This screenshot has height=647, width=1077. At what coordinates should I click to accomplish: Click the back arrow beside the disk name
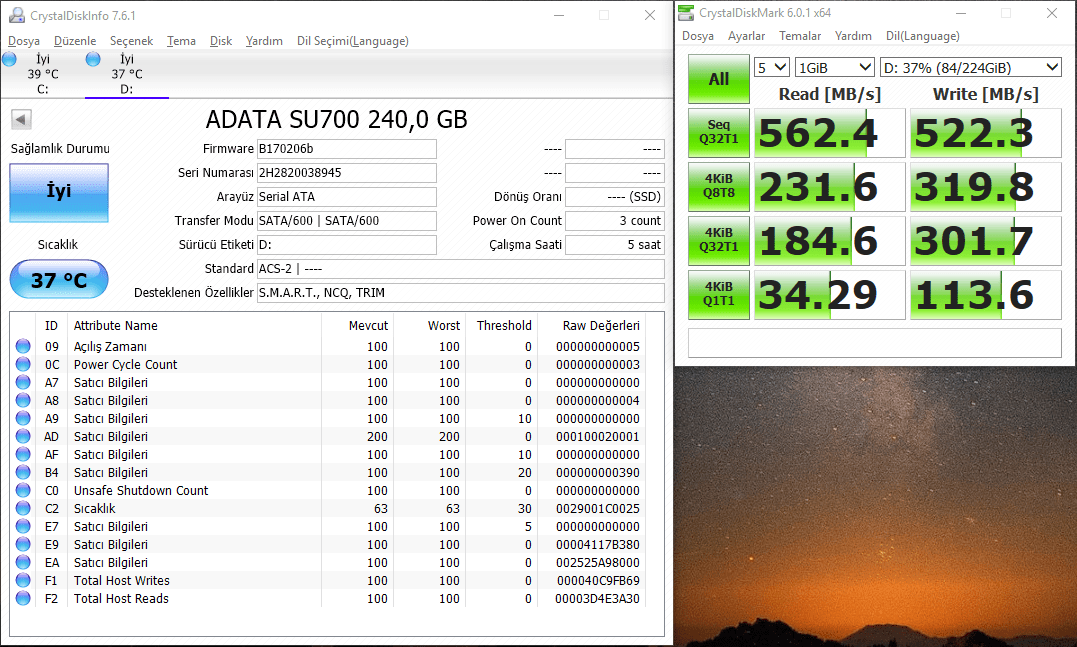point(21,120)
